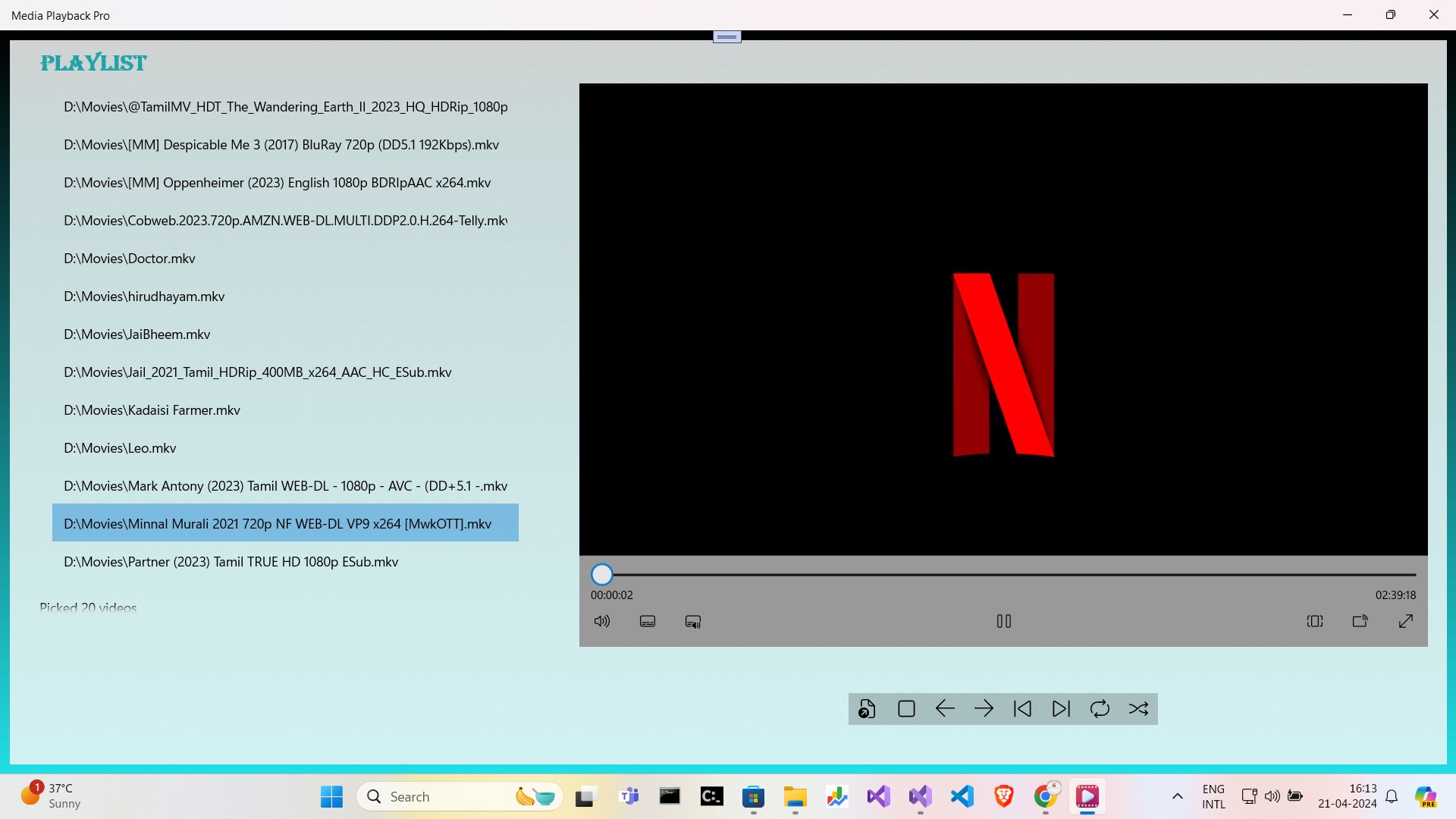Viewport: 1456px width, 819px height.
Task: Show hidden system tray icons
Action: point(1177,796)
